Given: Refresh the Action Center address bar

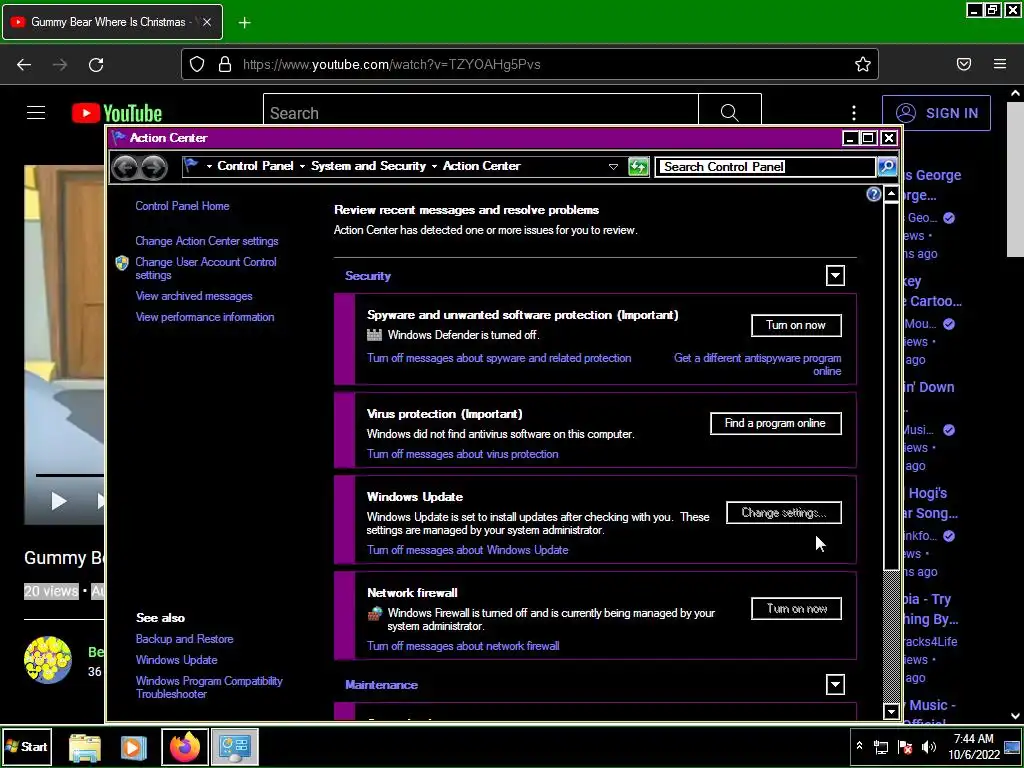Looking at the screenshot, I should [x=638, y=167].
